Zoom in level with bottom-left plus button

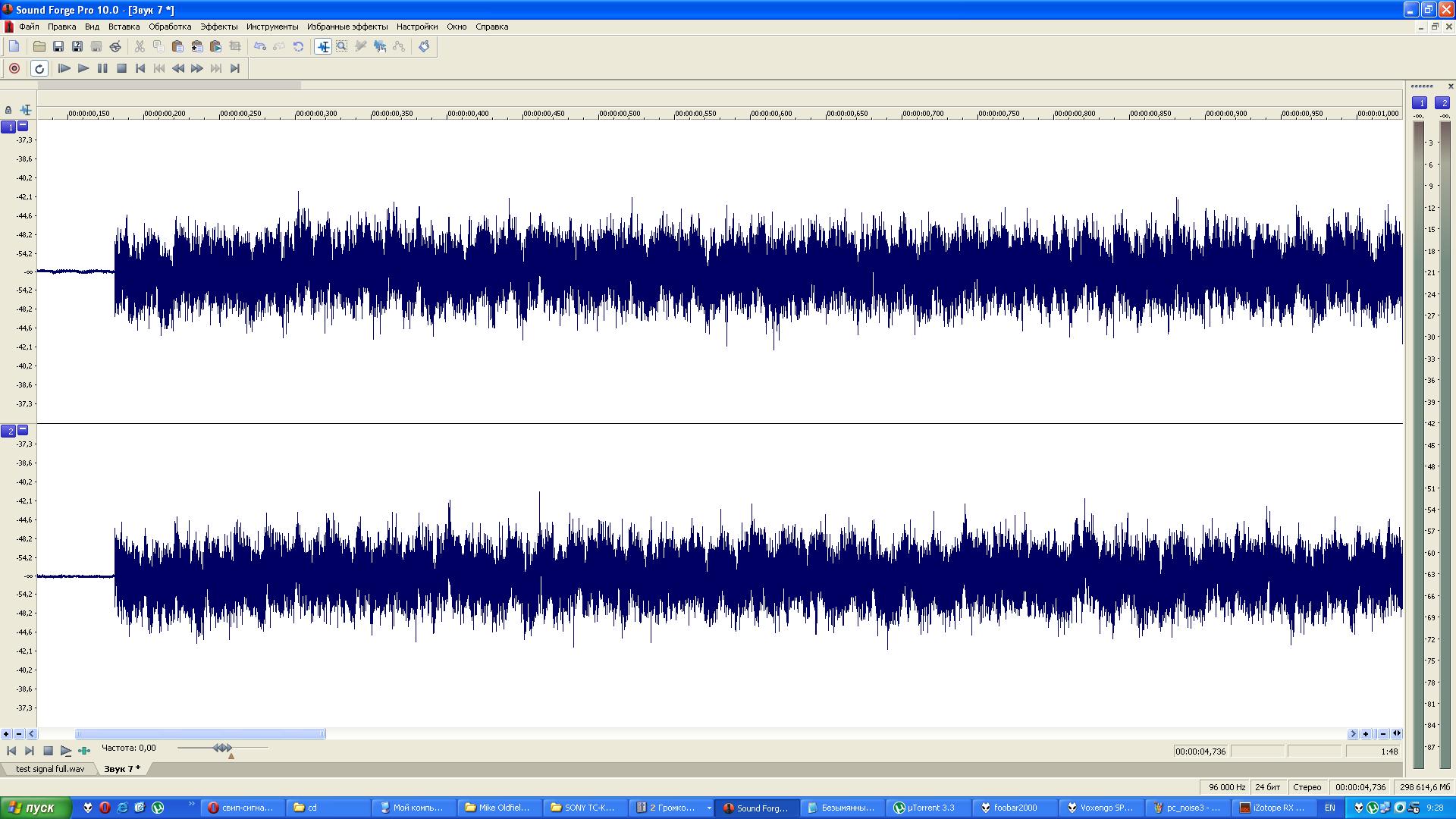[x=6, y=734]
